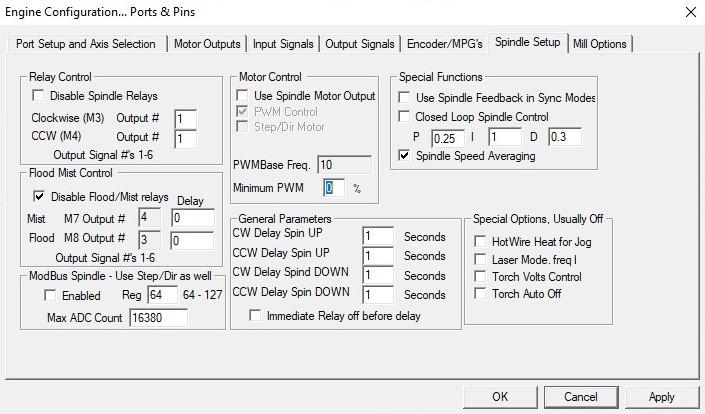Toggle HotWire Heat for Jog

pyautogui.click(x=479, y=242)
